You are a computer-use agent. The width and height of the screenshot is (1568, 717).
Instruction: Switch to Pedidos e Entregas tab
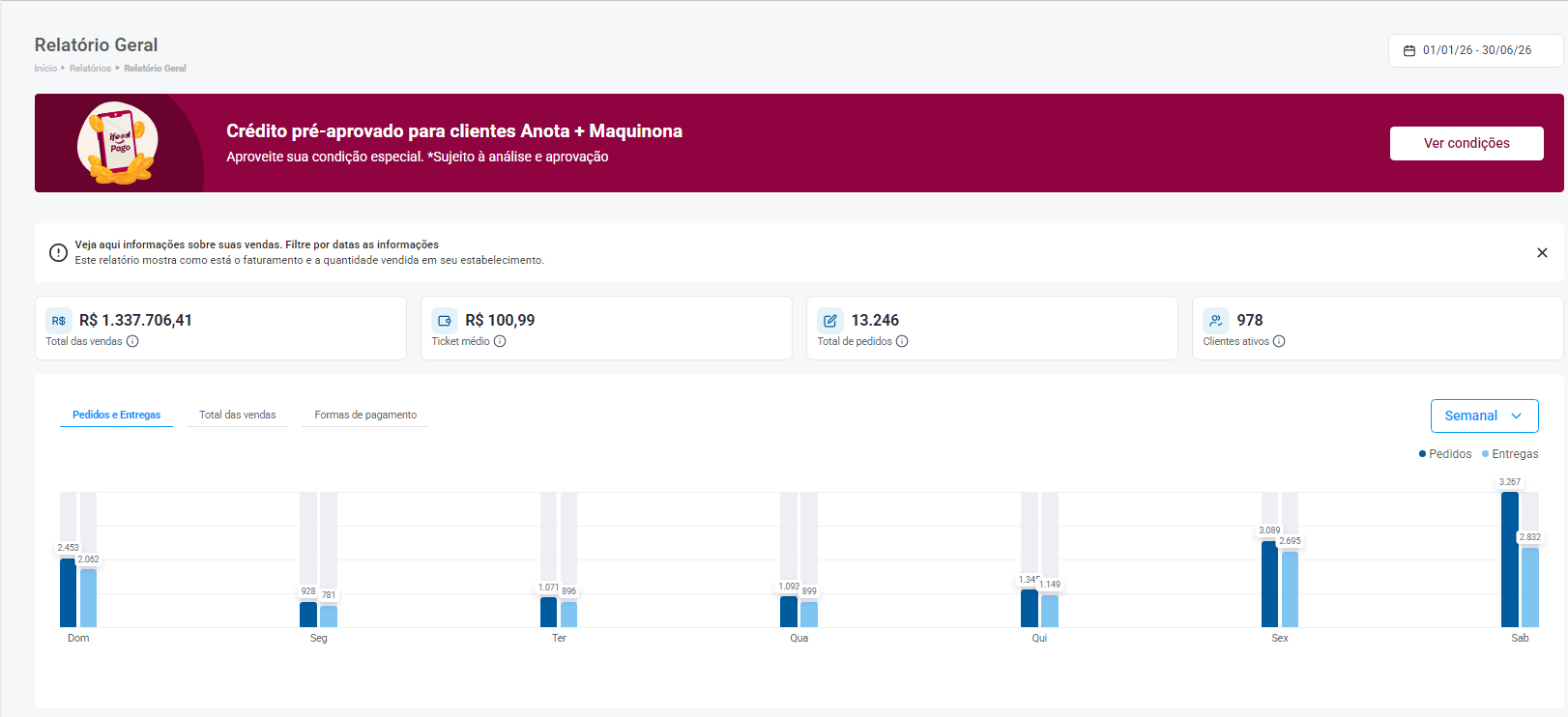[x=116, y=415]
